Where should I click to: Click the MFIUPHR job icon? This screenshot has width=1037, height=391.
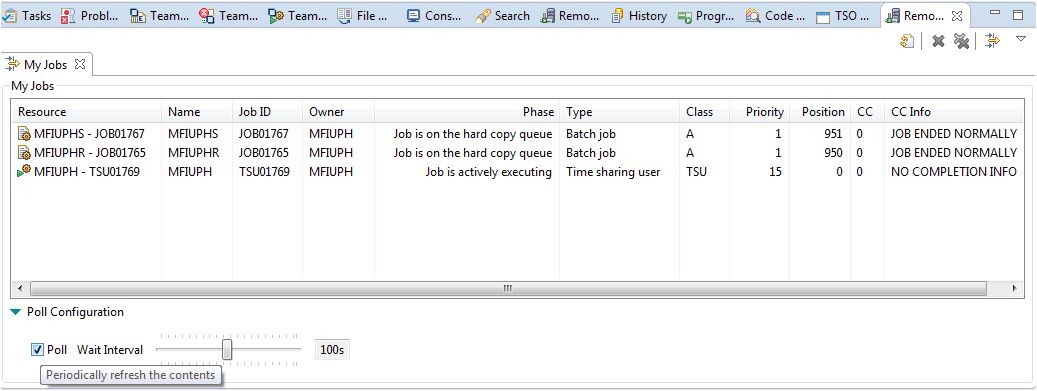tap(24, 153)
